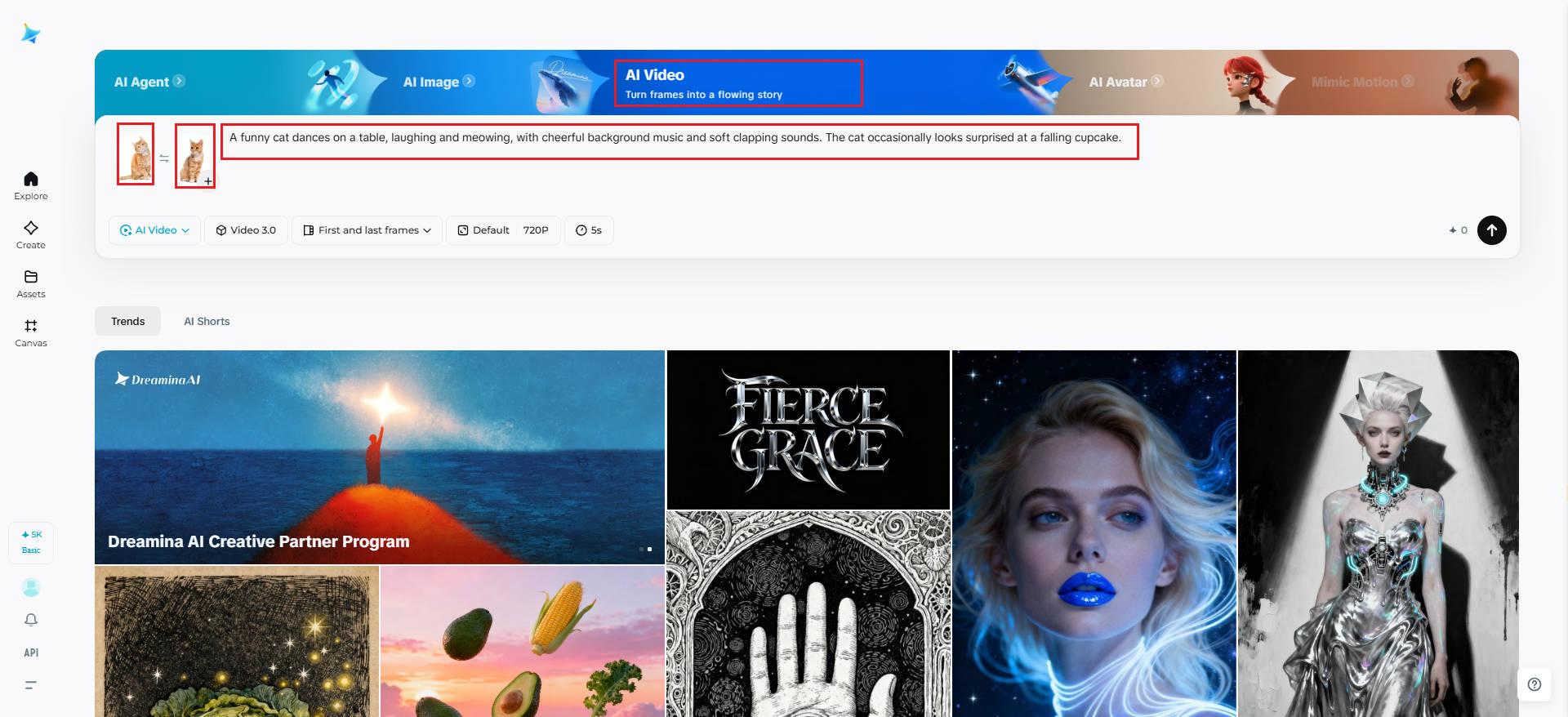
Task: Click the prompt text describing the funny cat
Action: [x=675, y=137]
